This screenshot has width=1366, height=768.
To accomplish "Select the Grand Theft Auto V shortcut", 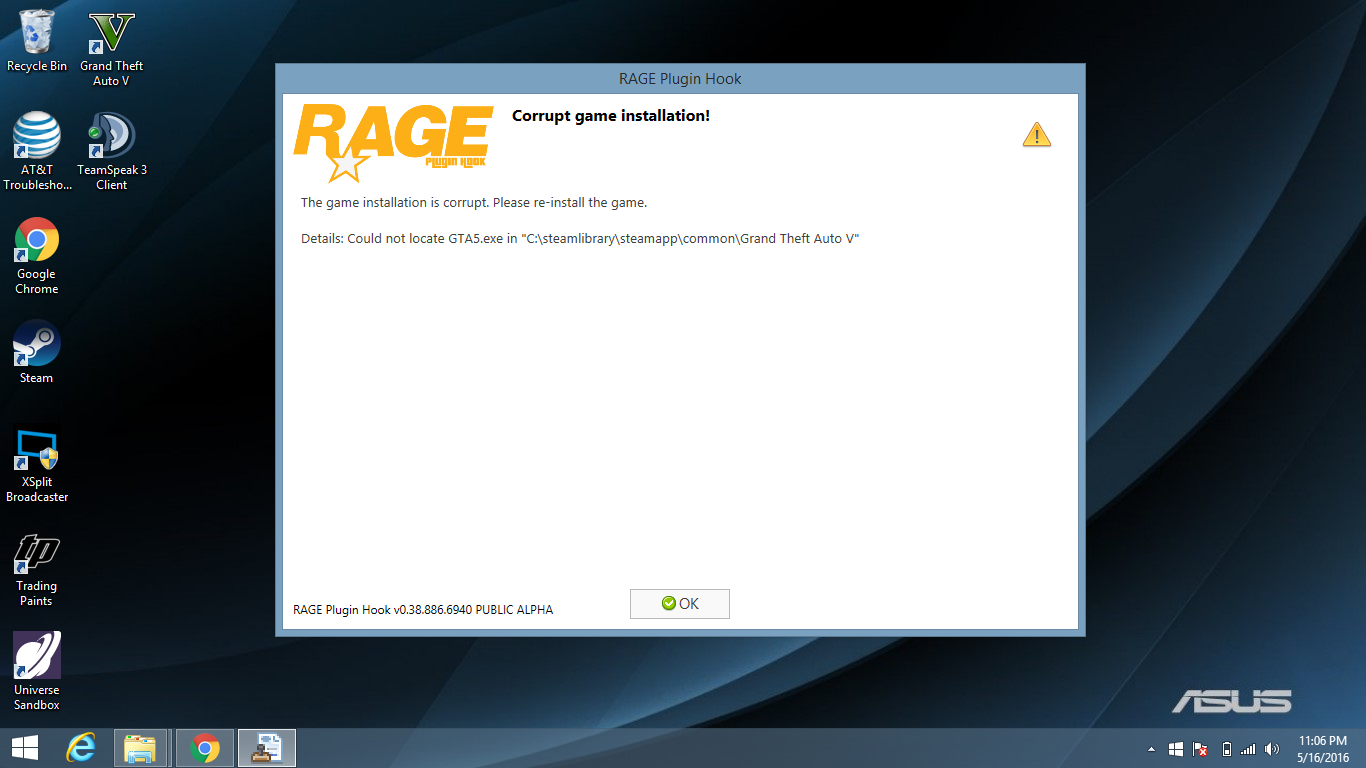I will coord(112,49).
